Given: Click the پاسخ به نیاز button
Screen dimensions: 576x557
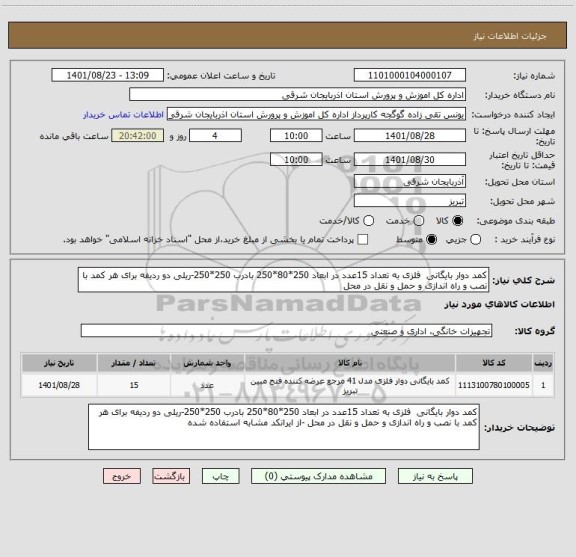Looking at the screenshot, I should (435, 477).
